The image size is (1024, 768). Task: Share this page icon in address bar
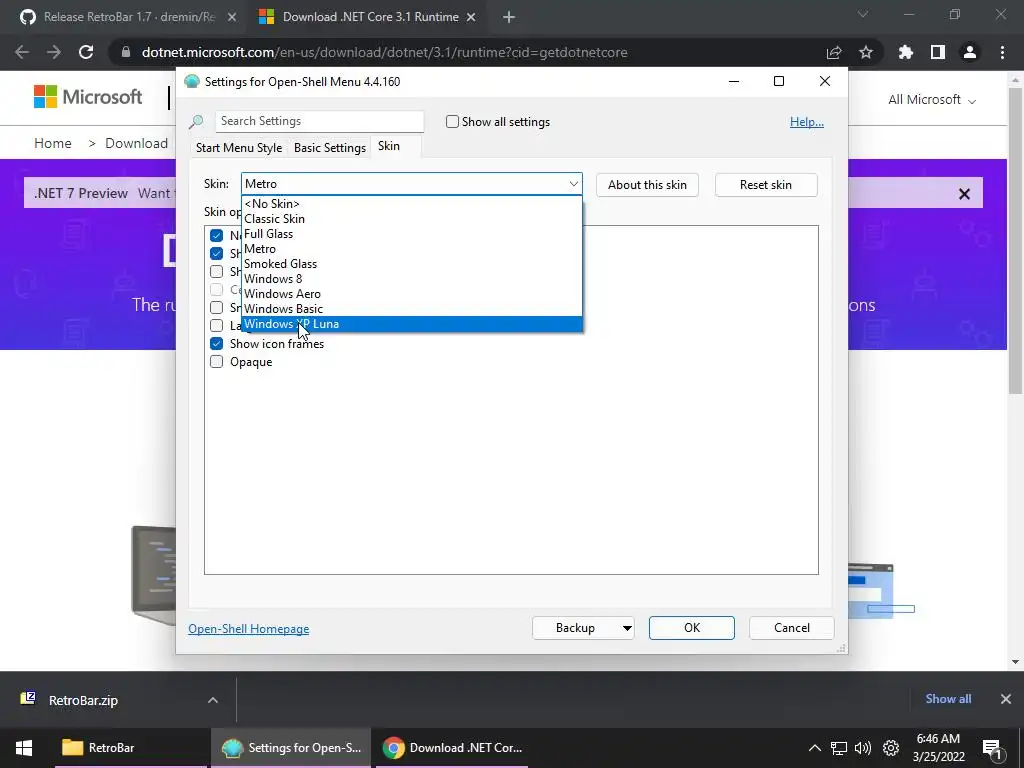[x=834, y=52]
